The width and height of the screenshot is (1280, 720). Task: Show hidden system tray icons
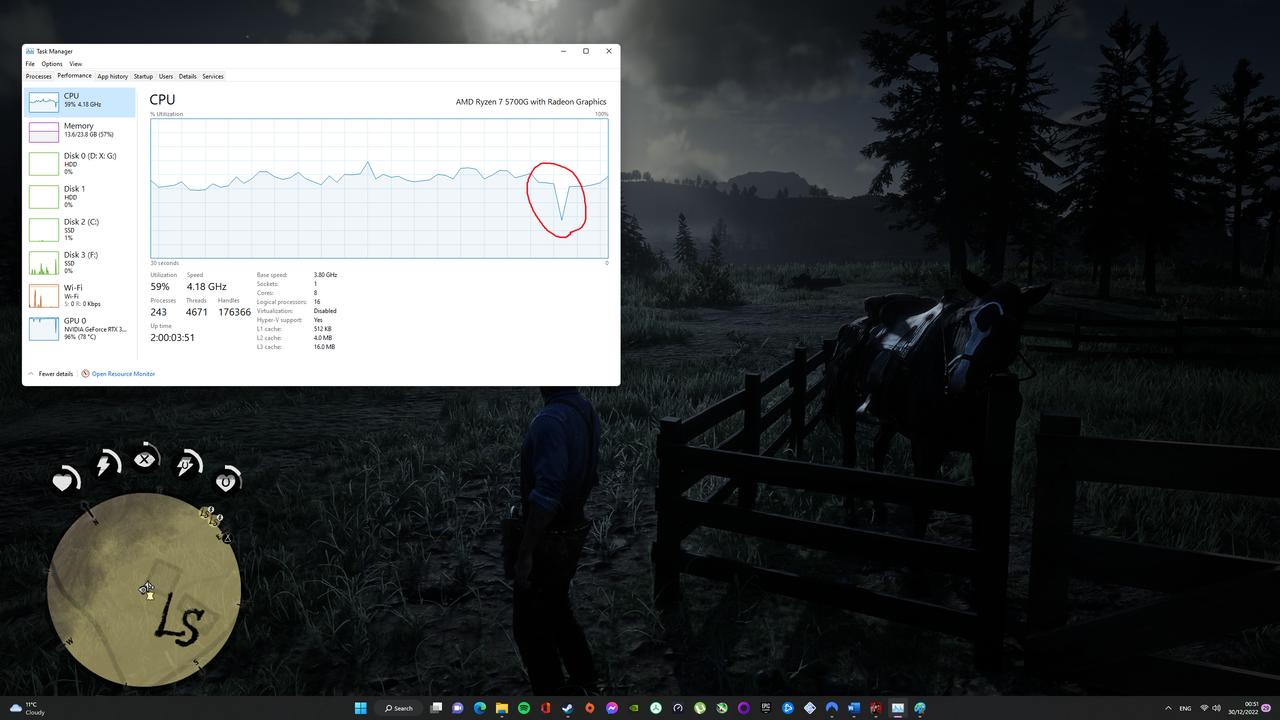(x=1168, y=708)
